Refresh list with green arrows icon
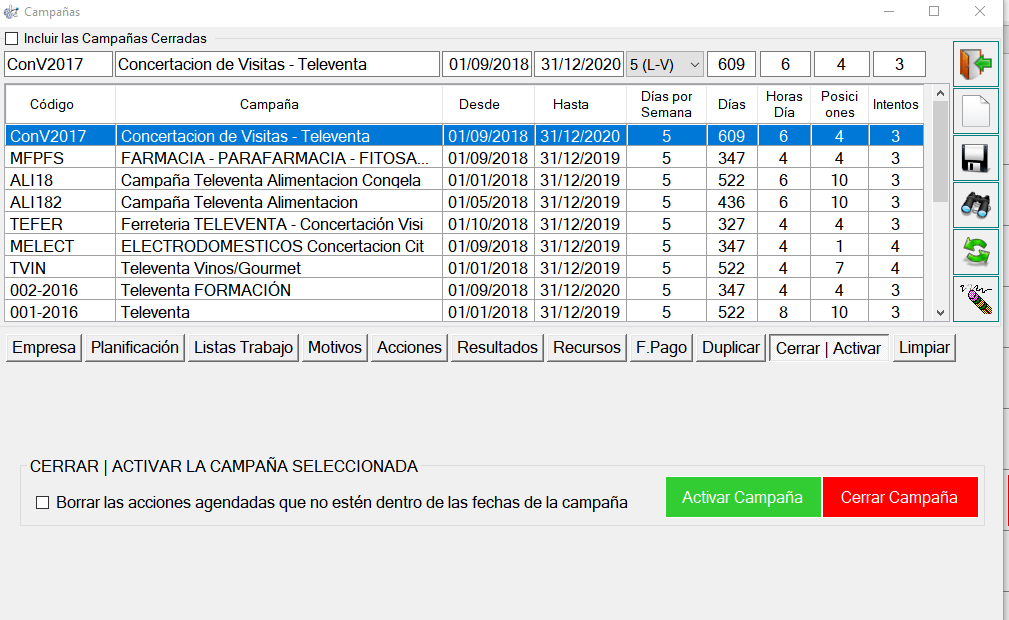 point(976,252)
